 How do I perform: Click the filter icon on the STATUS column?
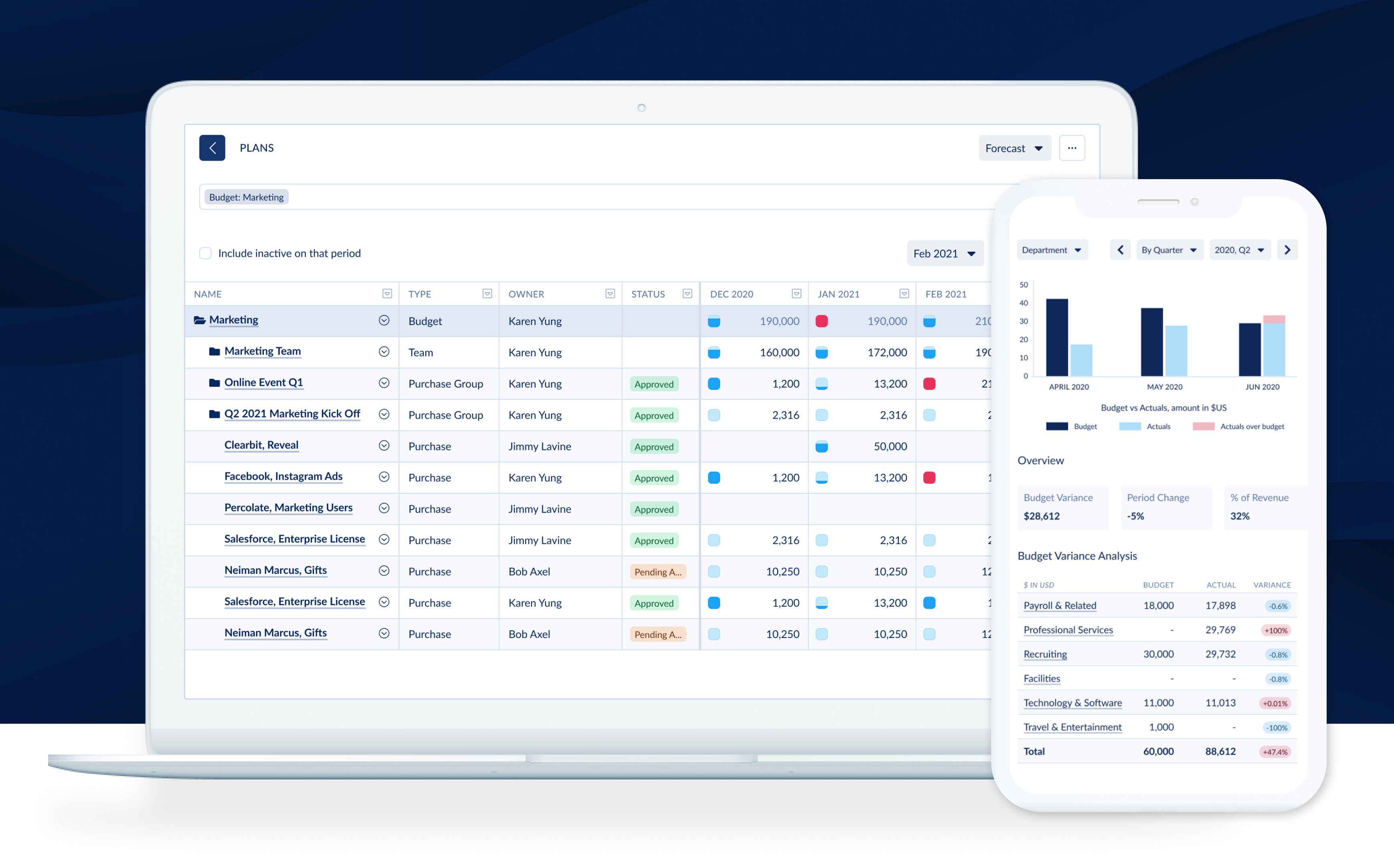(x=687, y=293)
